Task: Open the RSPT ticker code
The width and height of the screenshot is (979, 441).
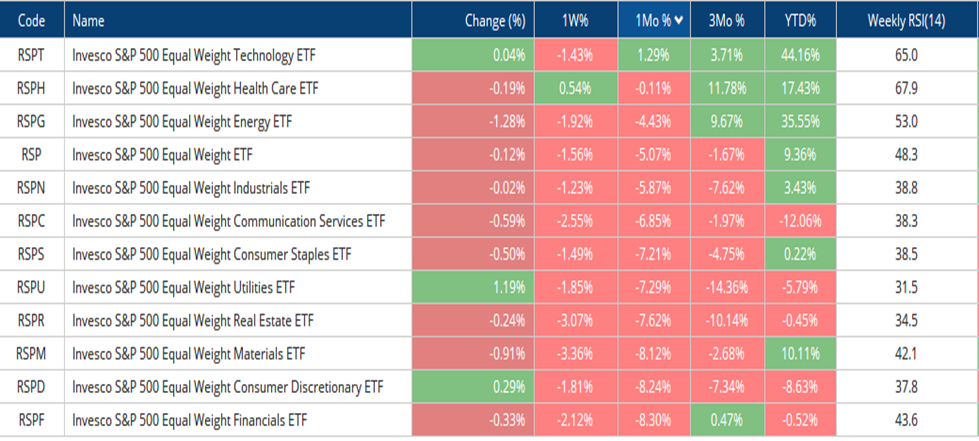Action: (x=31, y=56)
